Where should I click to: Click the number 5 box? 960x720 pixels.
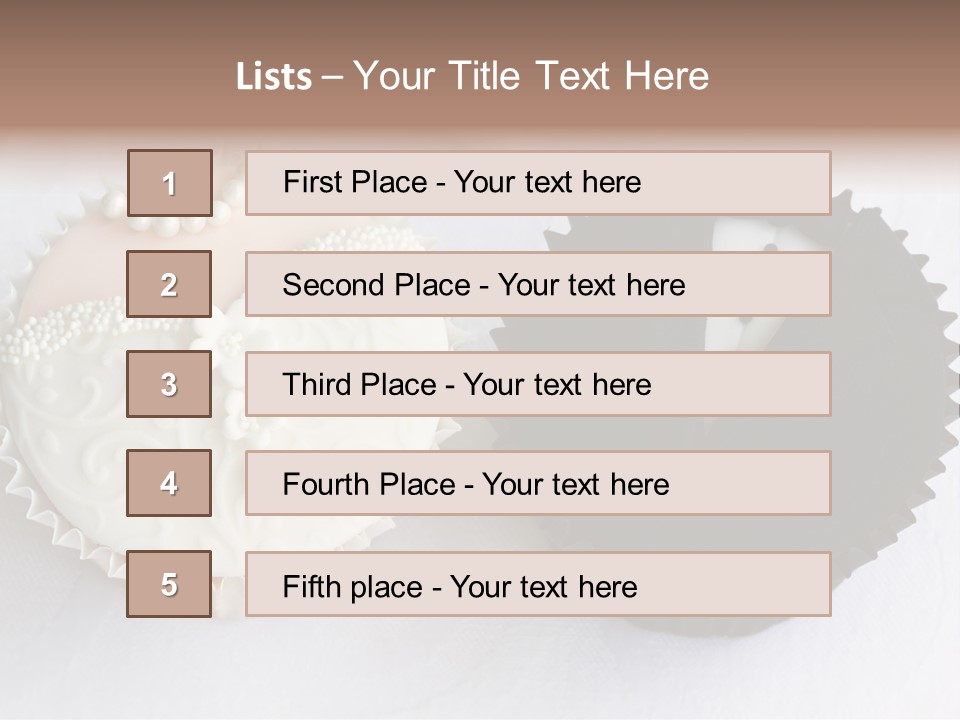pyautogui.click(x=169, y=584)
